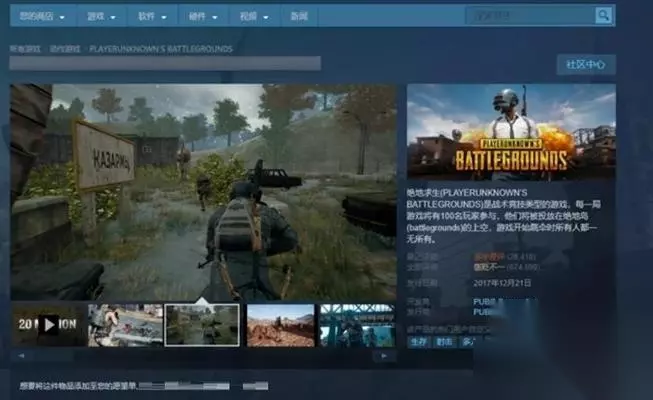
Task: Click the publisher PUBG link
Action: click(x=483, y=312)
